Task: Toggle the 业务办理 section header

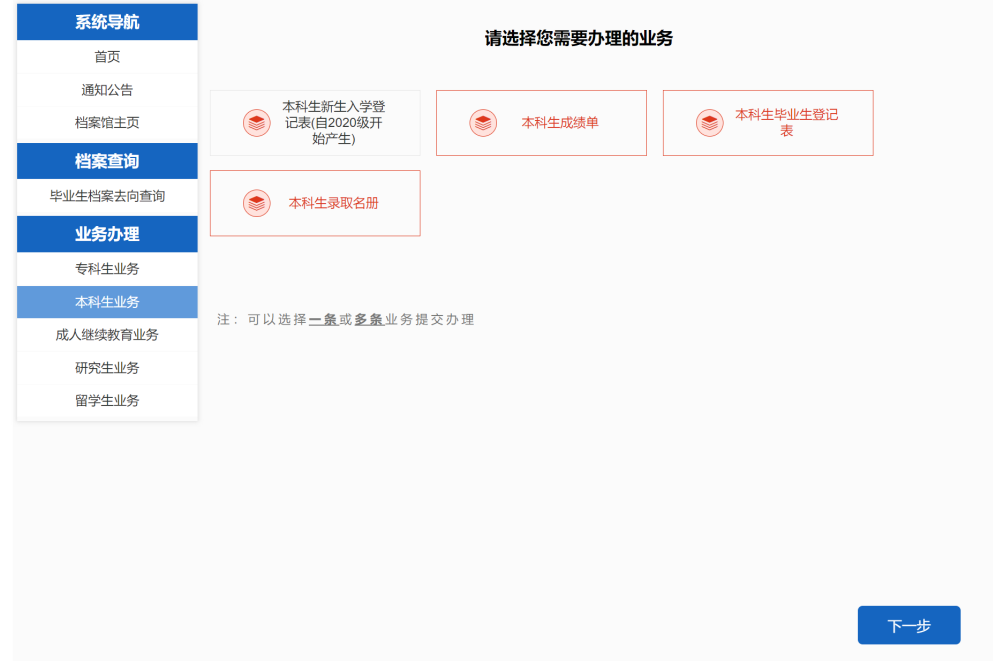Action: point(107,234)
